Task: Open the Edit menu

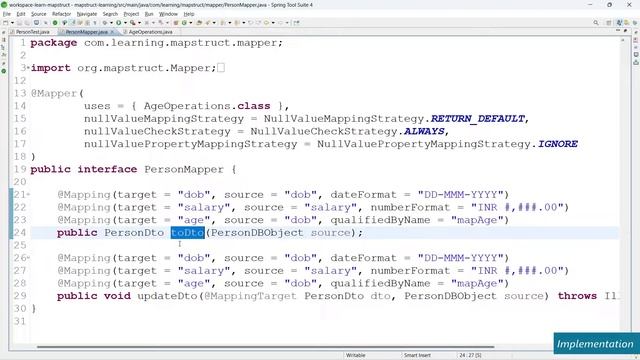Action: [21, 14]
